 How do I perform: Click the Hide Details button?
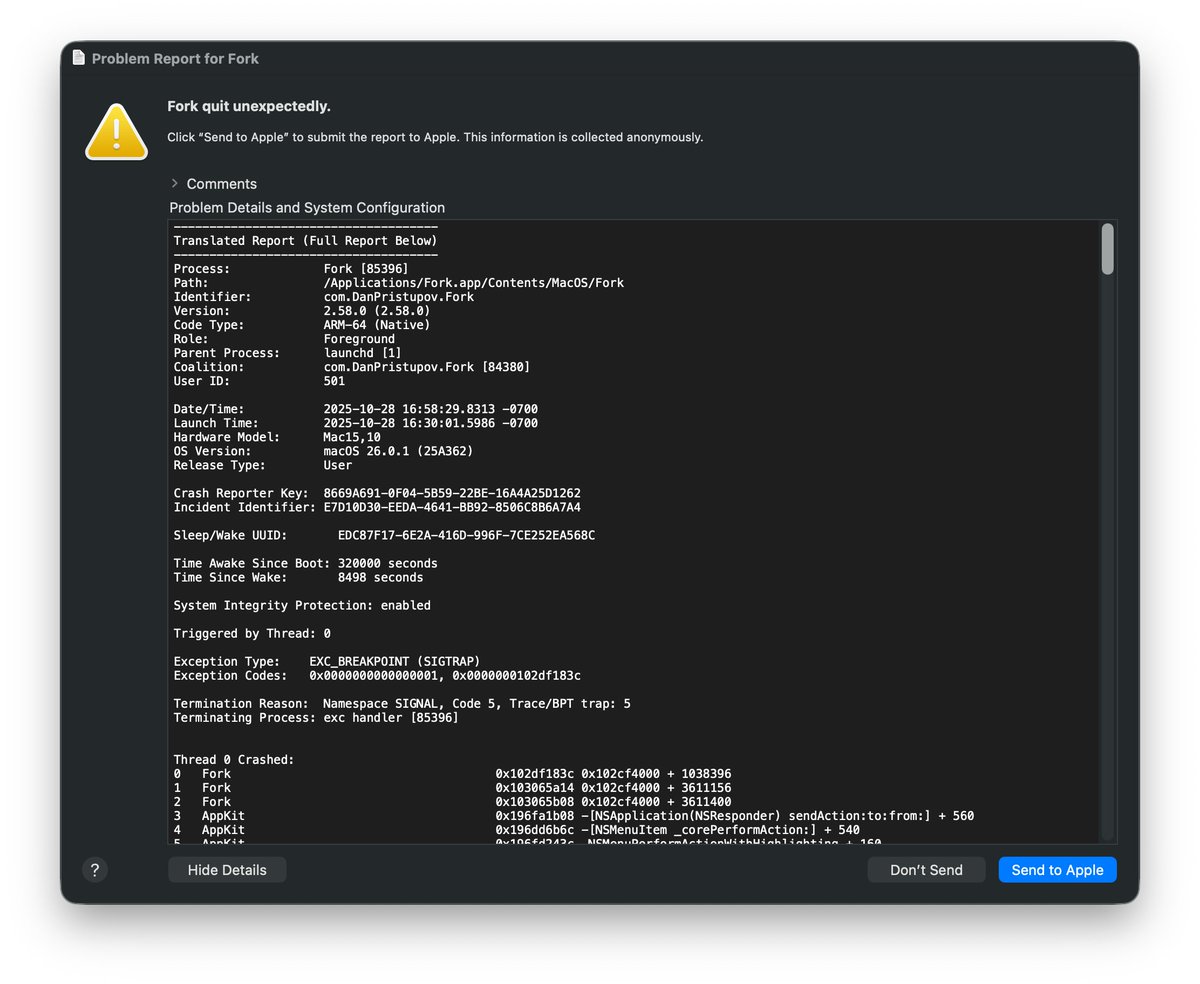(227, 870)
